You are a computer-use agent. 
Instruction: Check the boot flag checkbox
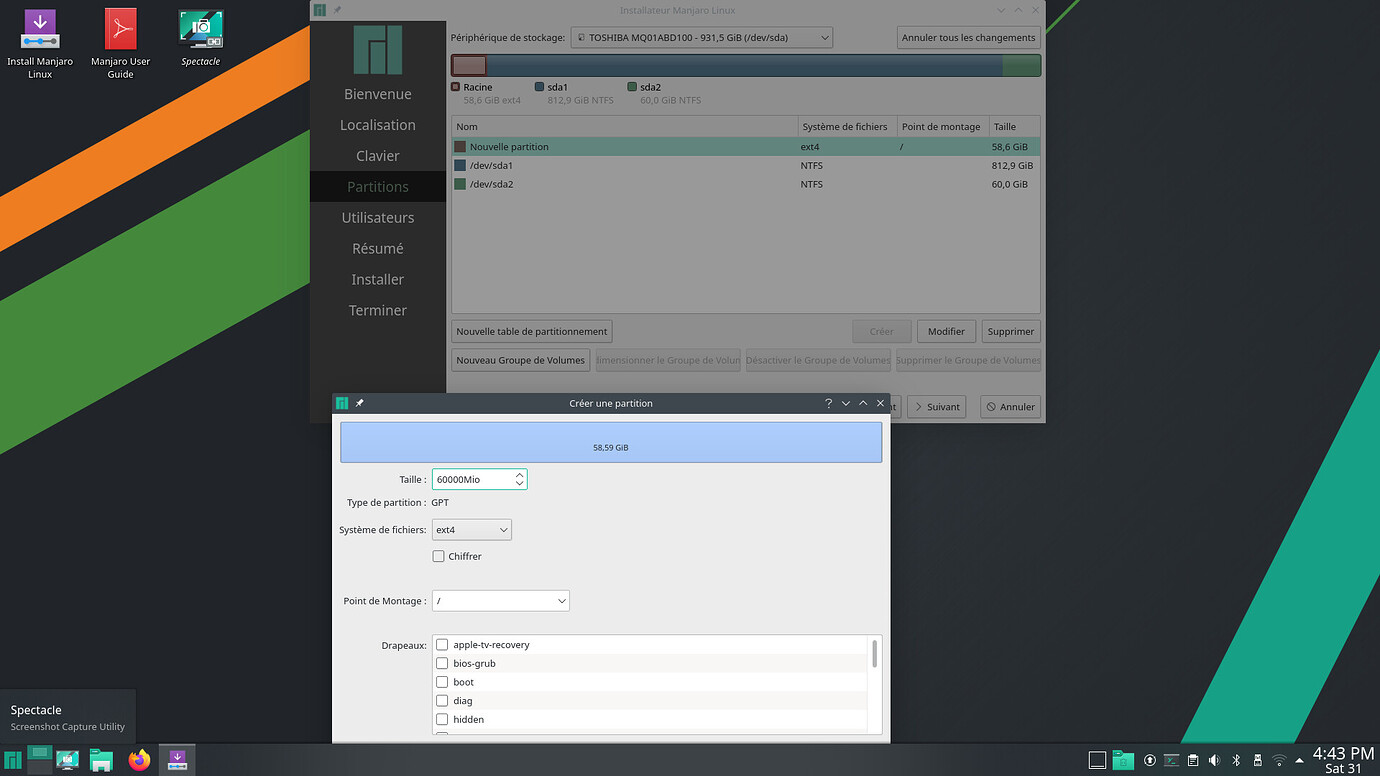442,682
